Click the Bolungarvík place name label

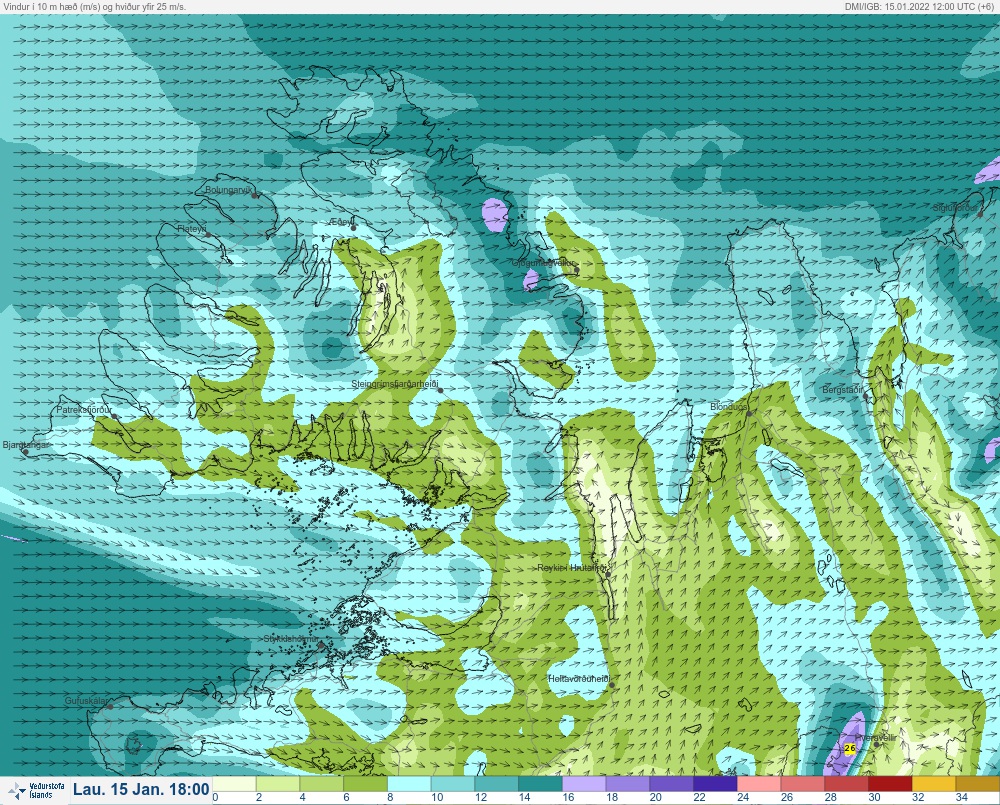click(x=230, y=190)
